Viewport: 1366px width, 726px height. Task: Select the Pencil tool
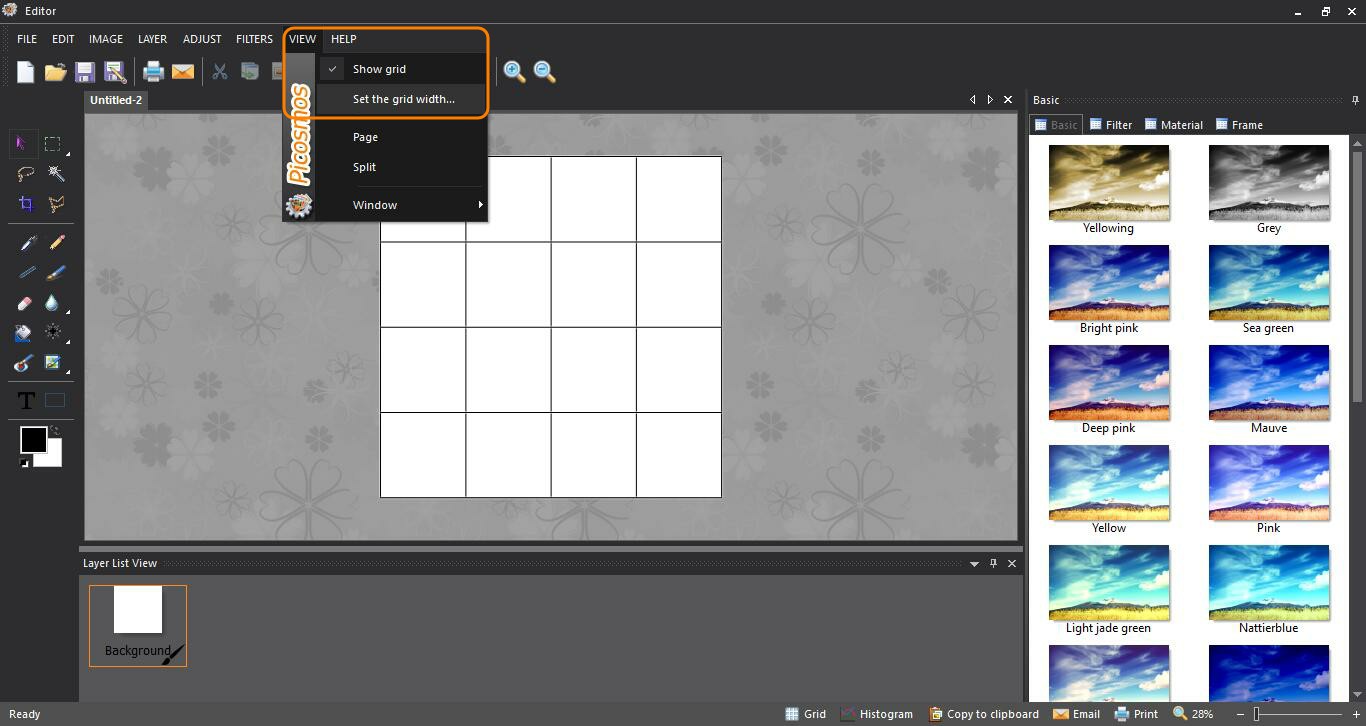[x=56, y=243]
